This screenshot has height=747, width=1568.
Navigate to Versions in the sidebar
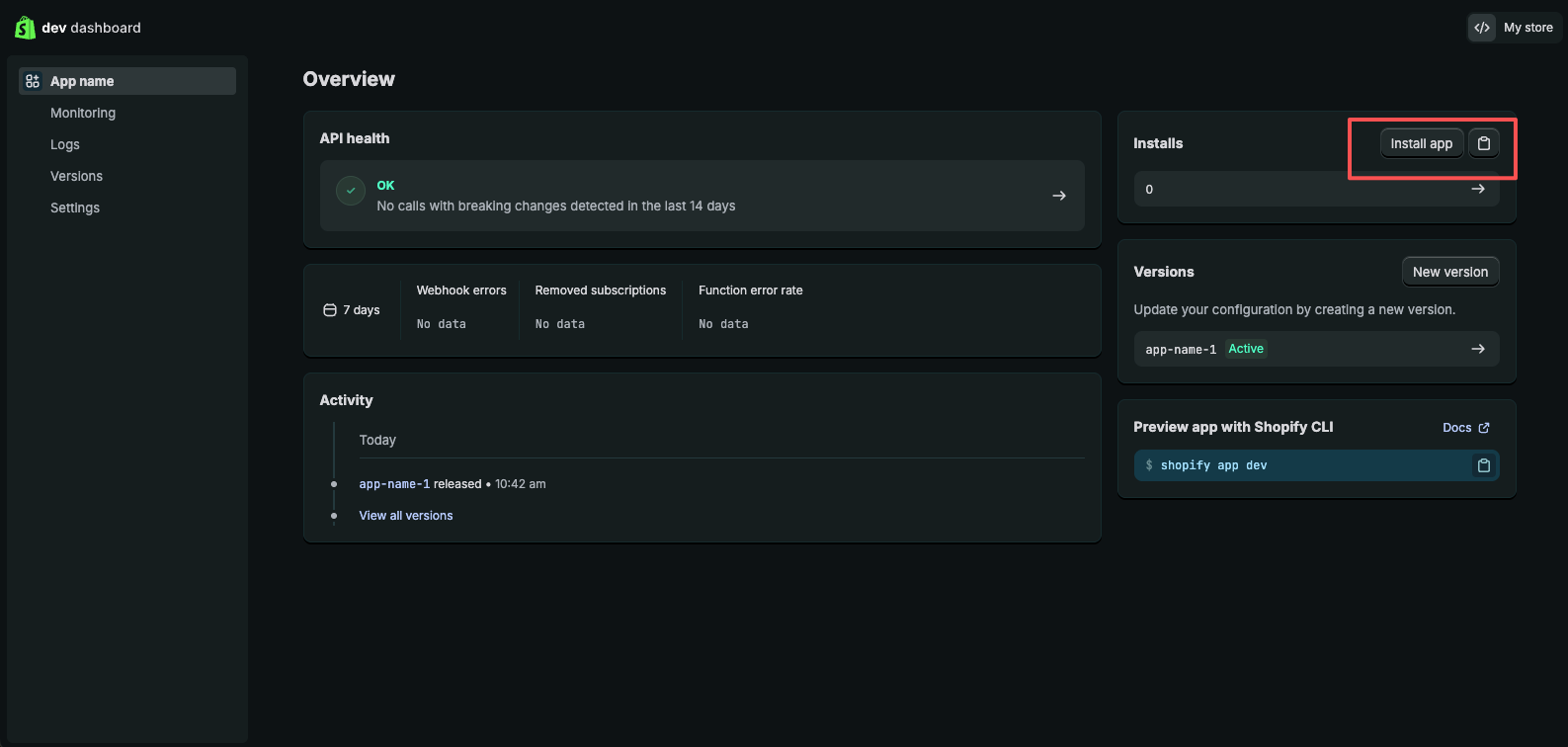[x=77, y=176]
